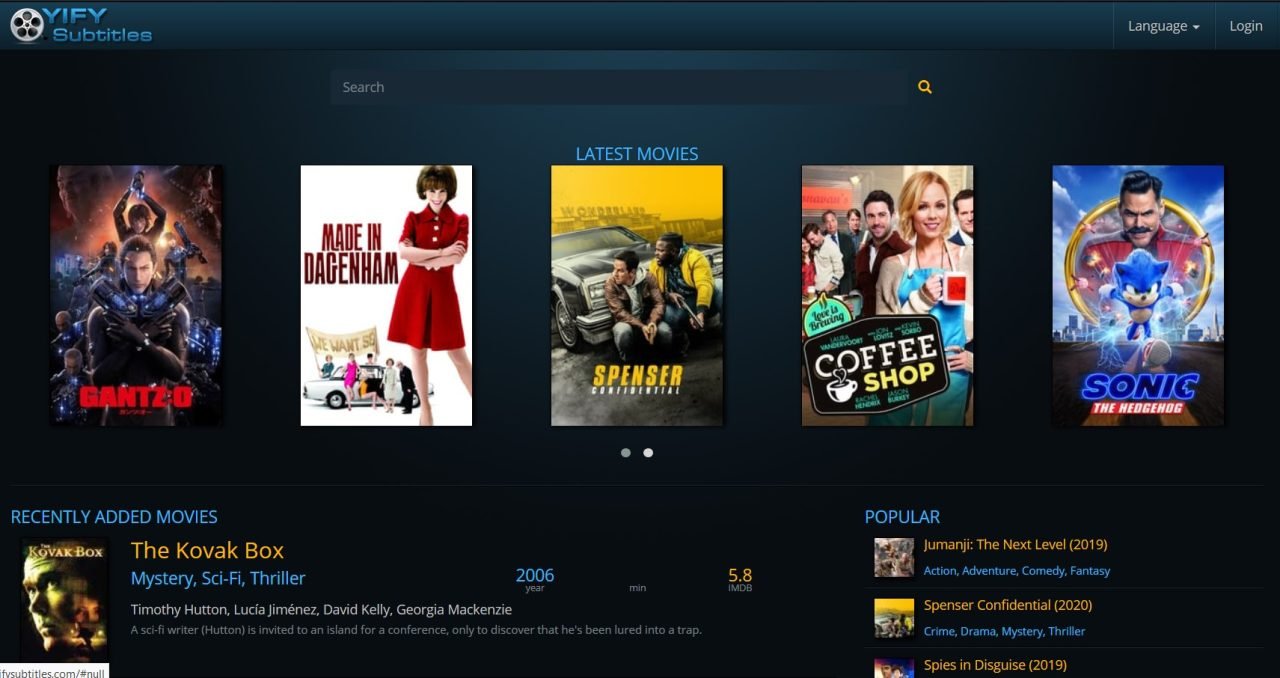Screen dimensions: 1280x678
Task: Open The Kovak Box title link
Action: (207, 550)
